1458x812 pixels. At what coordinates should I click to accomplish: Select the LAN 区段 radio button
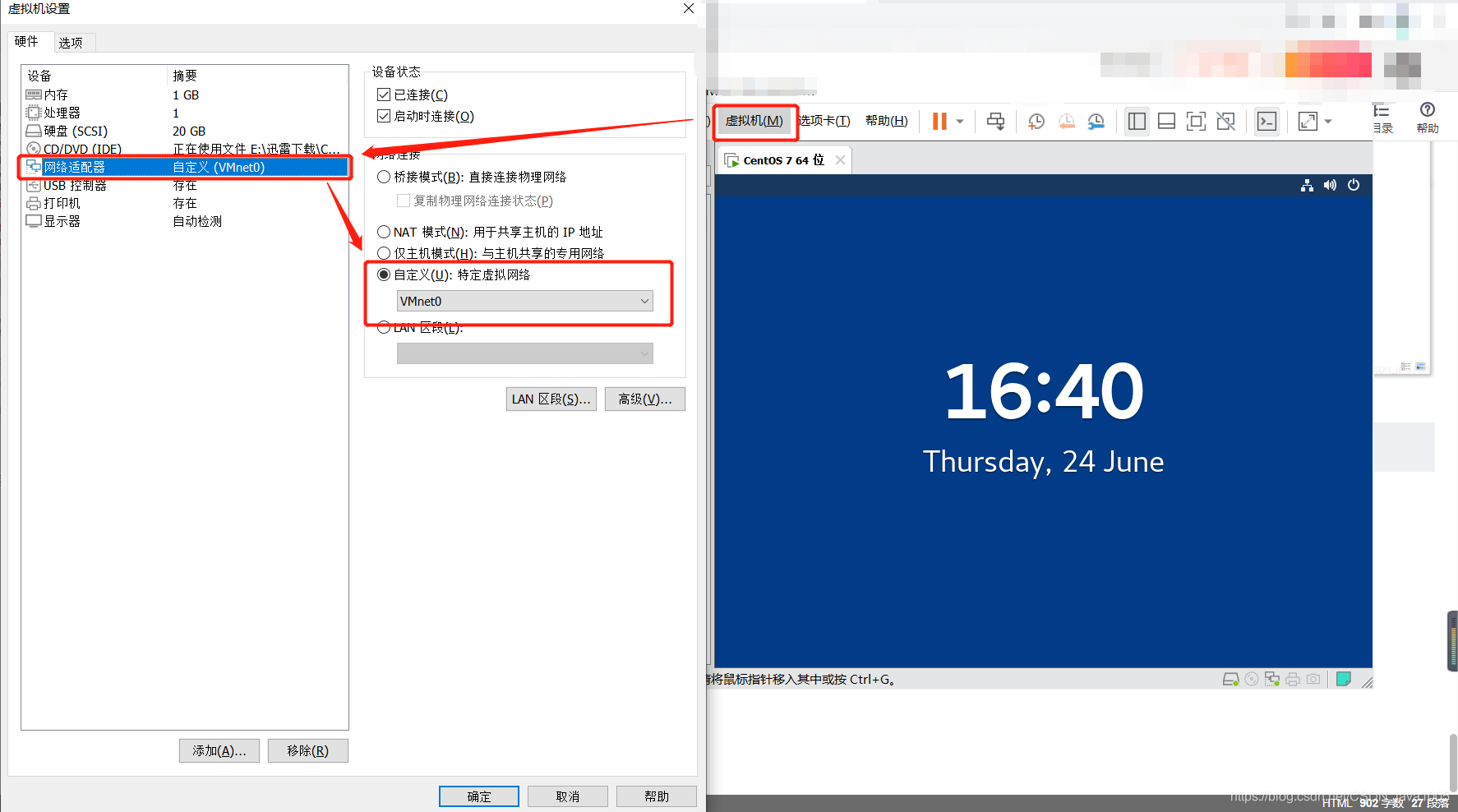384,327
